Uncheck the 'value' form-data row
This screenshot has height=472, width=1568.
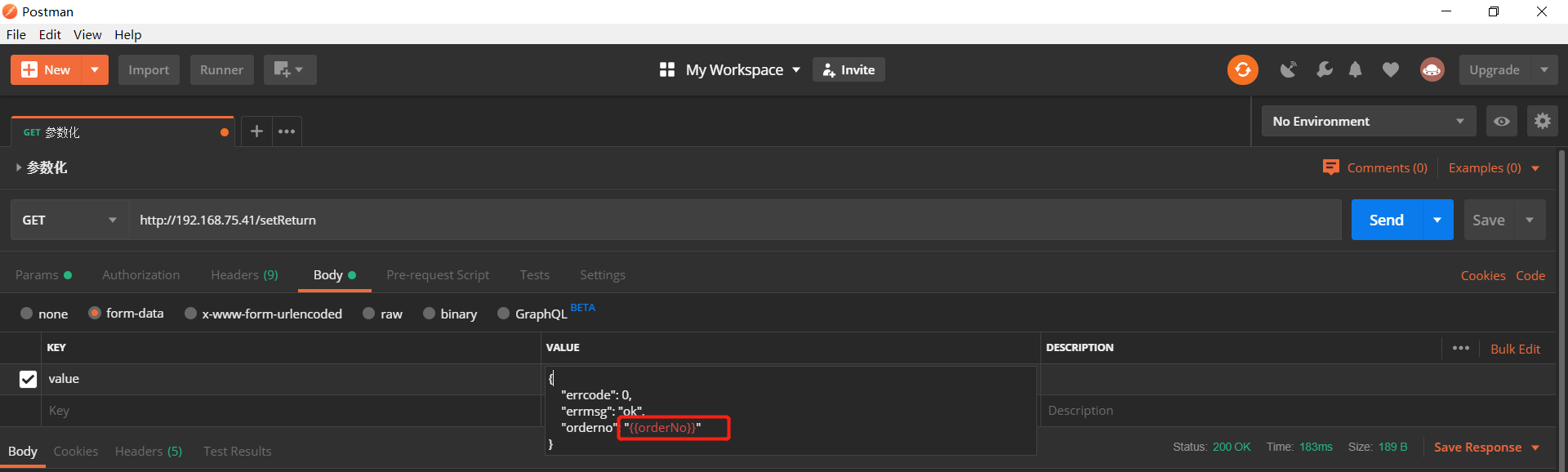(28, 379)
